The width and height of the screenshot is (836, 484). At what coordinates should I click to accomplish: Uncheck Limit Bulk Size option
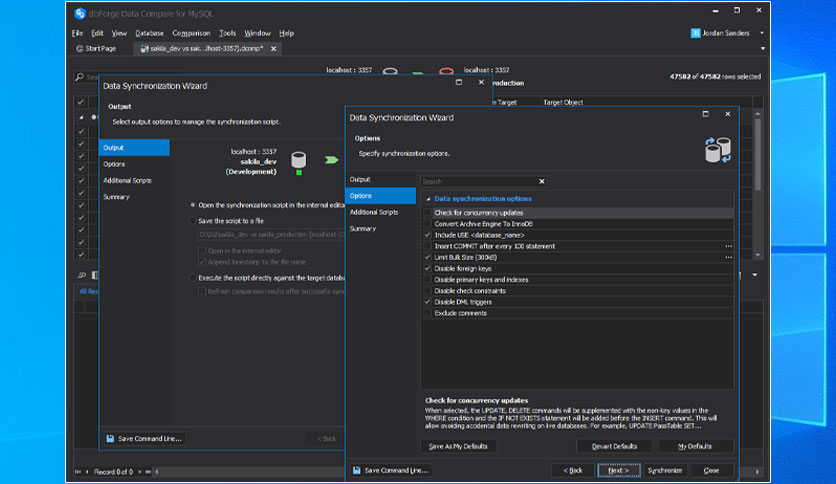428,257
